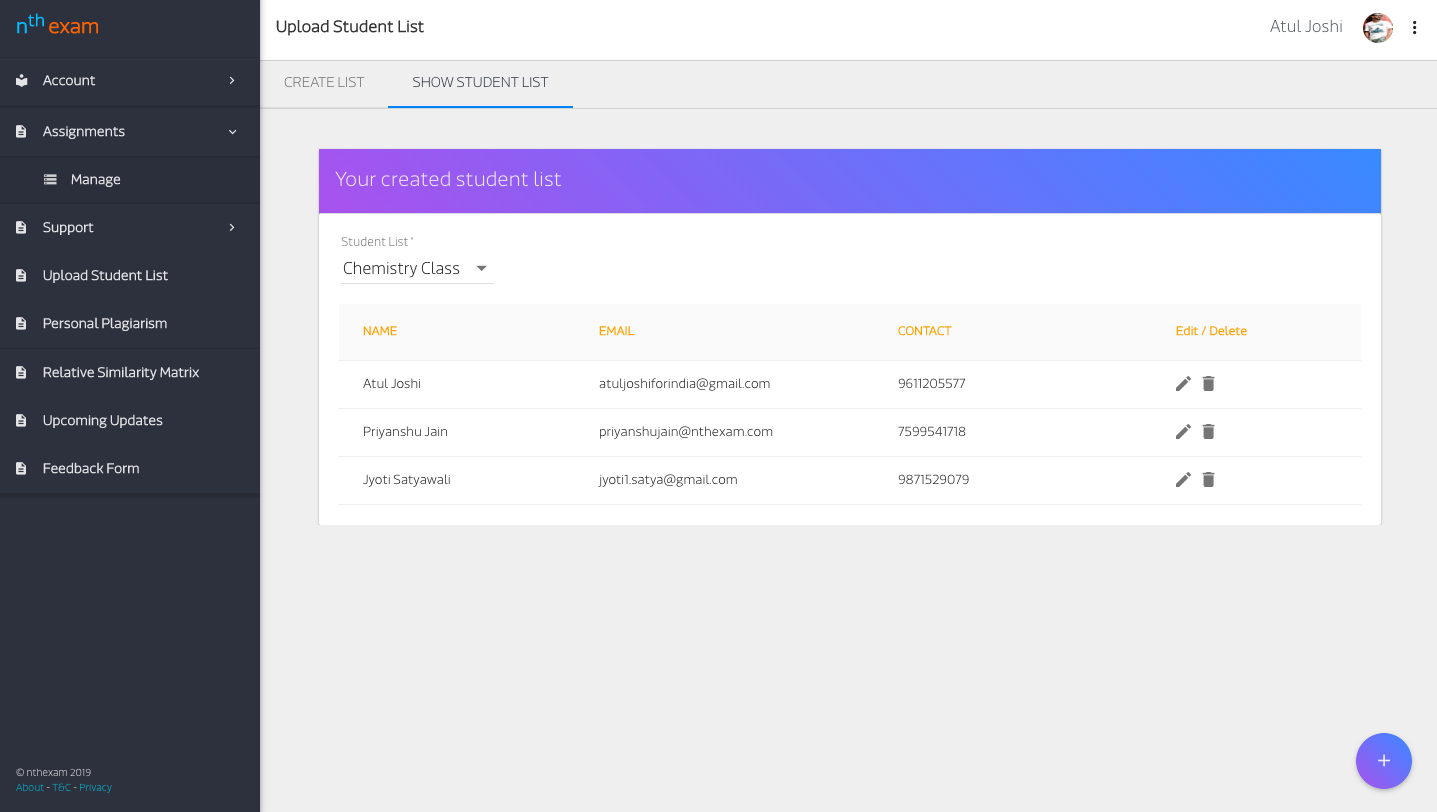The image size is (1437, 812).
Task: Click the EMAIL column header
Action: click(616, 331)
